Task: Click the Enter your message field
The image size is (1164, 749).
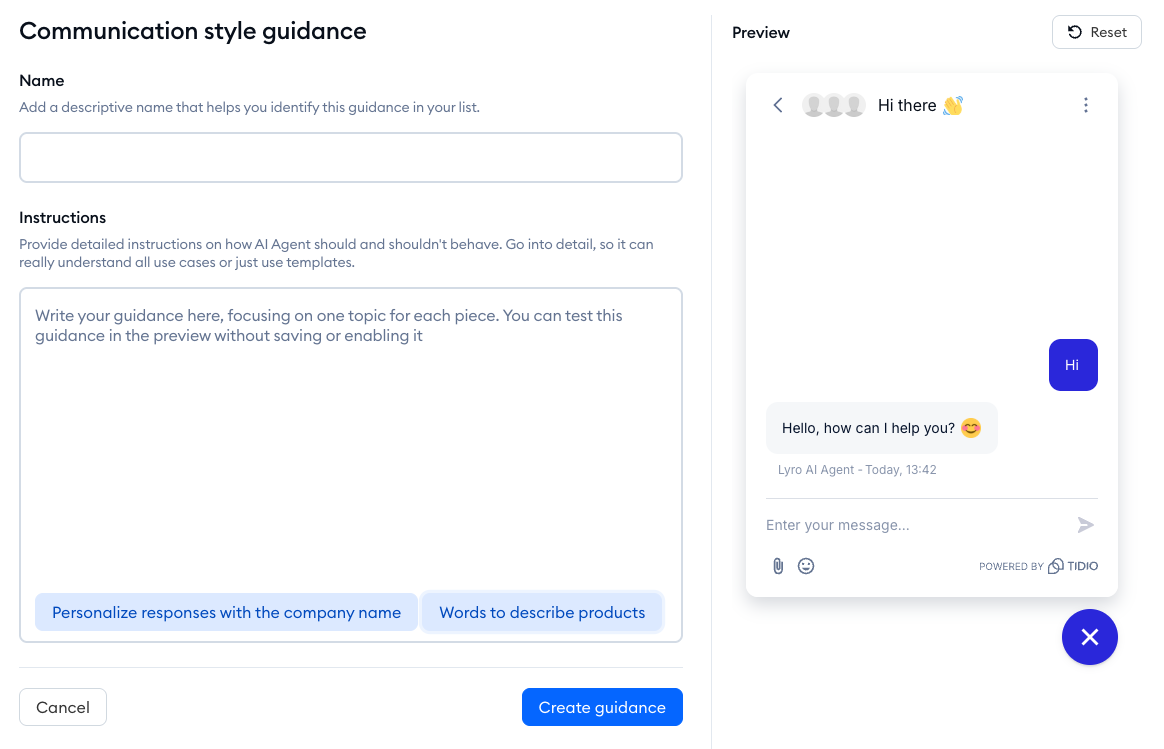Action: [x=900, y=524]
